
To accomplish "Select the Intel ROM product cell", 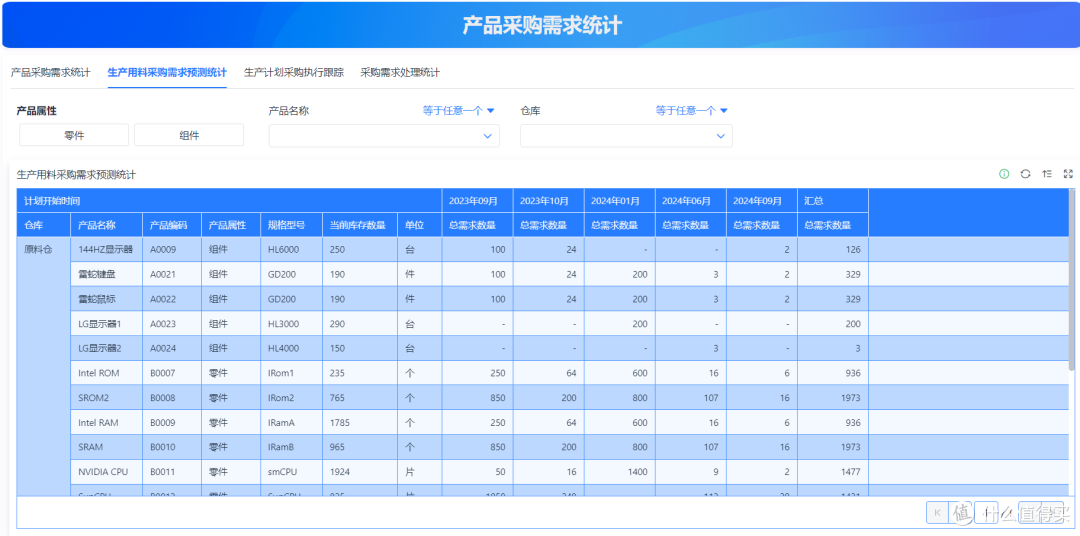I will (107, 373).
